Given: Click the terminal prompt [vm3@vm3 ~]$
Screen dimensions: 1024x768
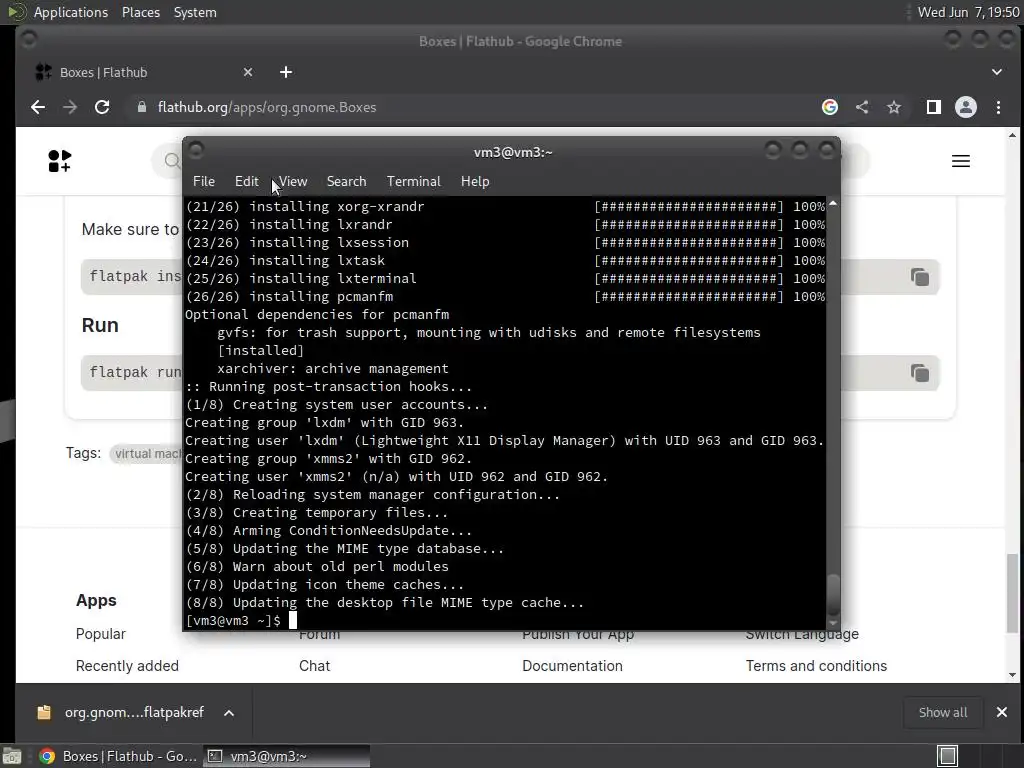Looking at the screenshot, I should coord(233,620).
